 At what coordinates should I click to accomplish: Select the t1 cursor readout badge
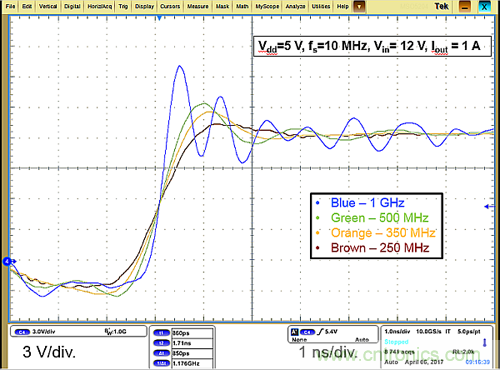point(162,333)
